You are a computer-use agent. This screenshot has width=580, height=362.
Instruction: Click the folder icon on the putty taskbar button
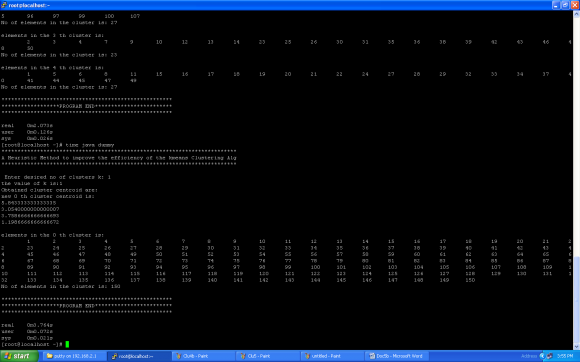click(x=50, y=356)
